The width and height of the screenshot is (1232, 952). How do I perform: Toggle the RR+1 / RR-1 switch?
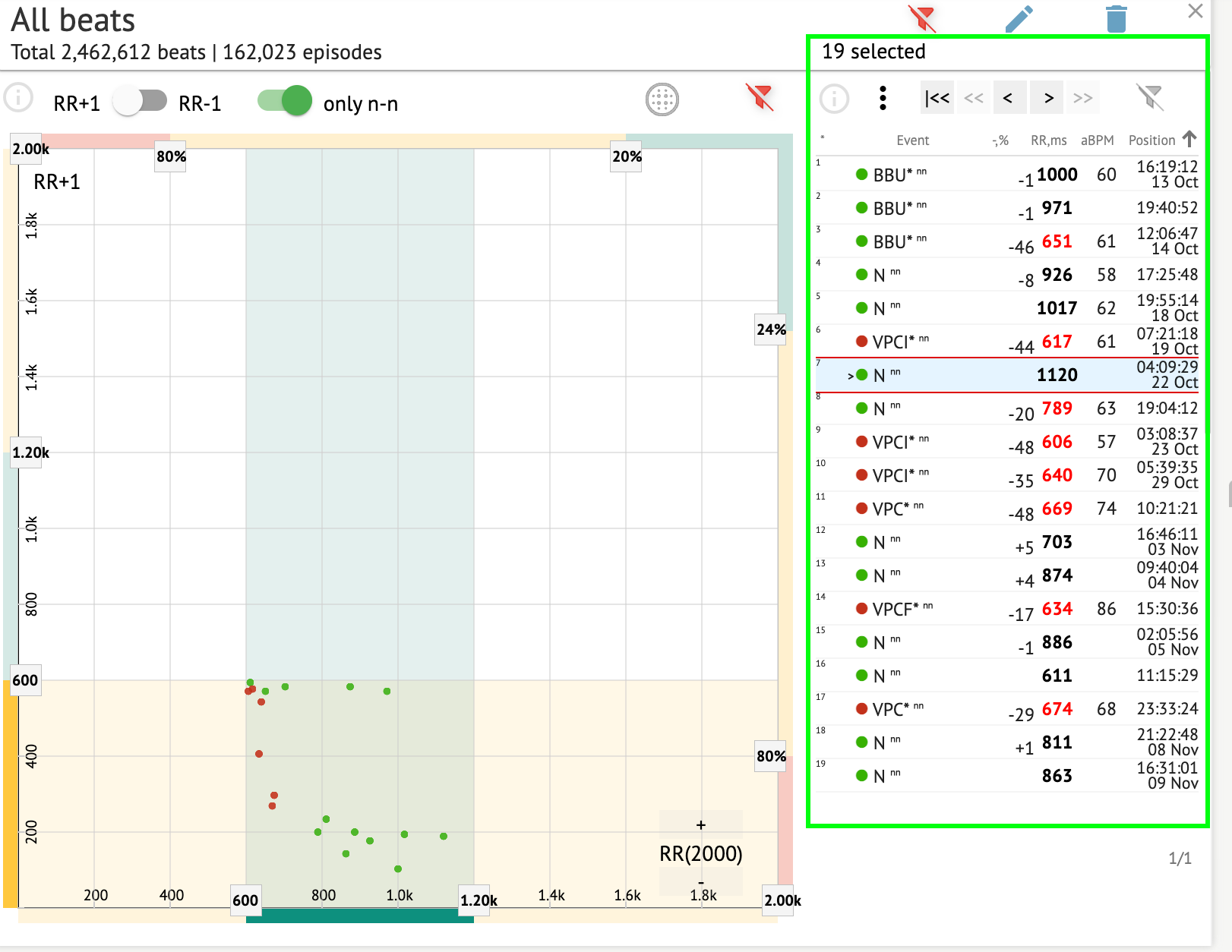click(140, 101)
